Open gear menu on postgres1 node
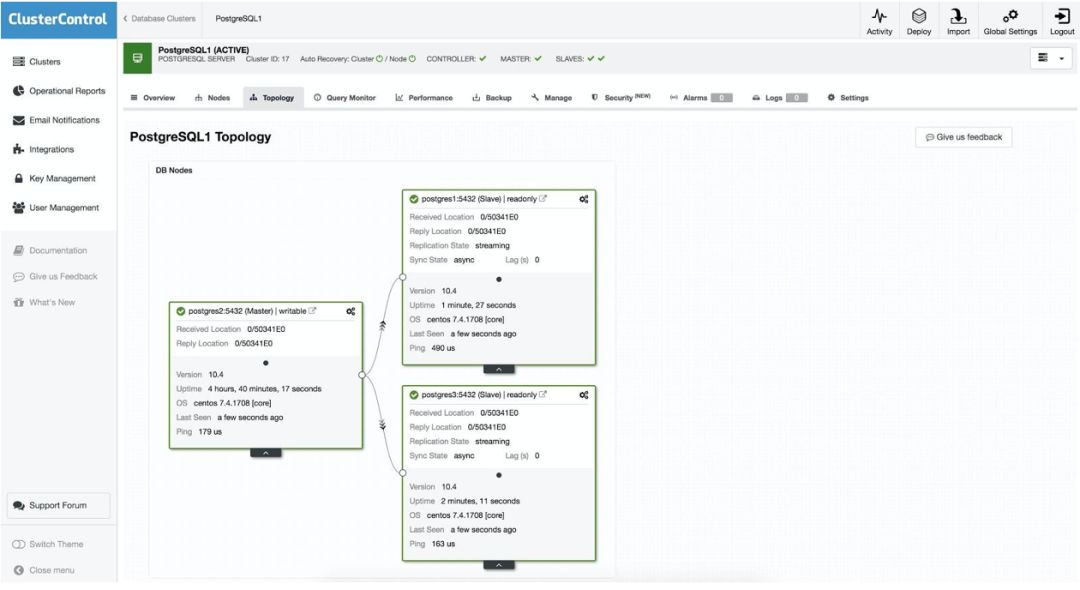Viewport: 1080px width, 590px height. click(x=583, y=199)
